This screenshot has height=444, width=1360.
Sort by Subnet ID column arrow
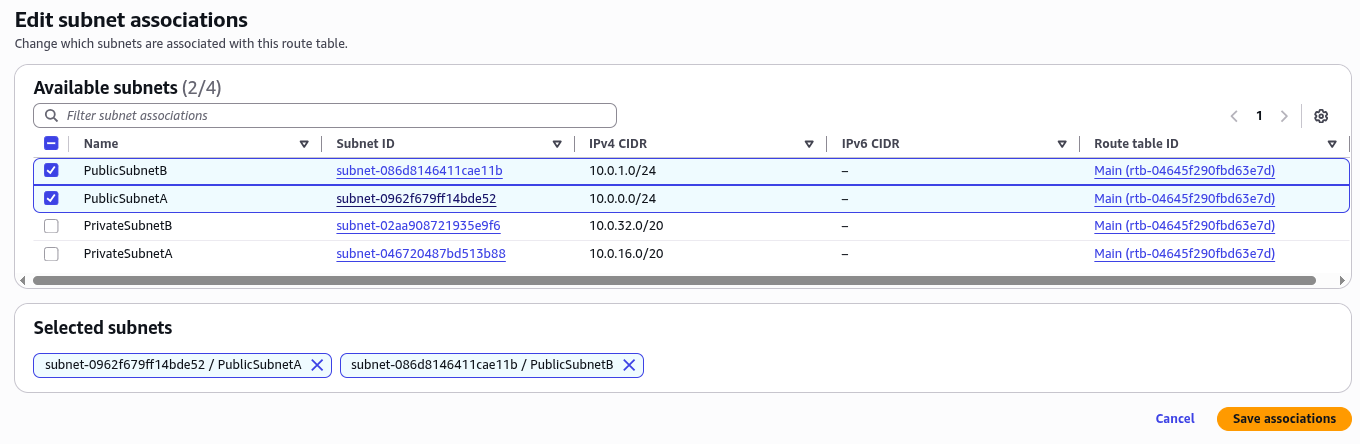(557, 144)
